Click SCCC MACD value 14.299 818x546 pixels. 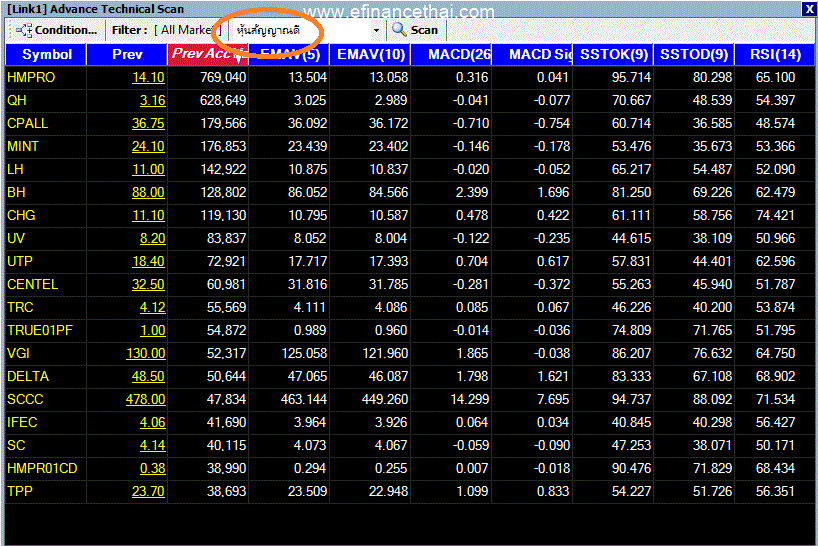click(470, 399)
